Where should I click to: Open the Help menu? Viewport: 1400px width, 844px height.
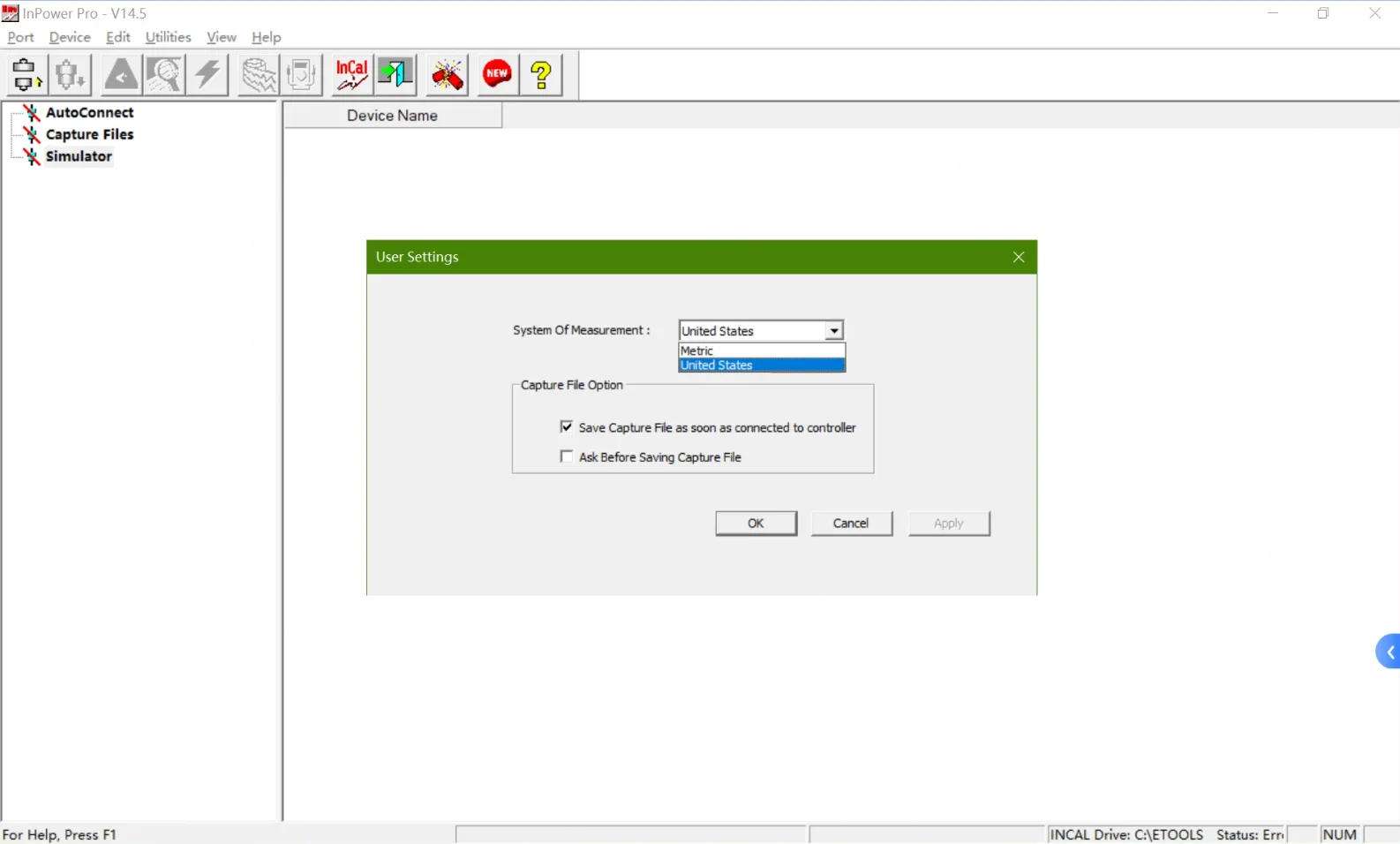266,37
